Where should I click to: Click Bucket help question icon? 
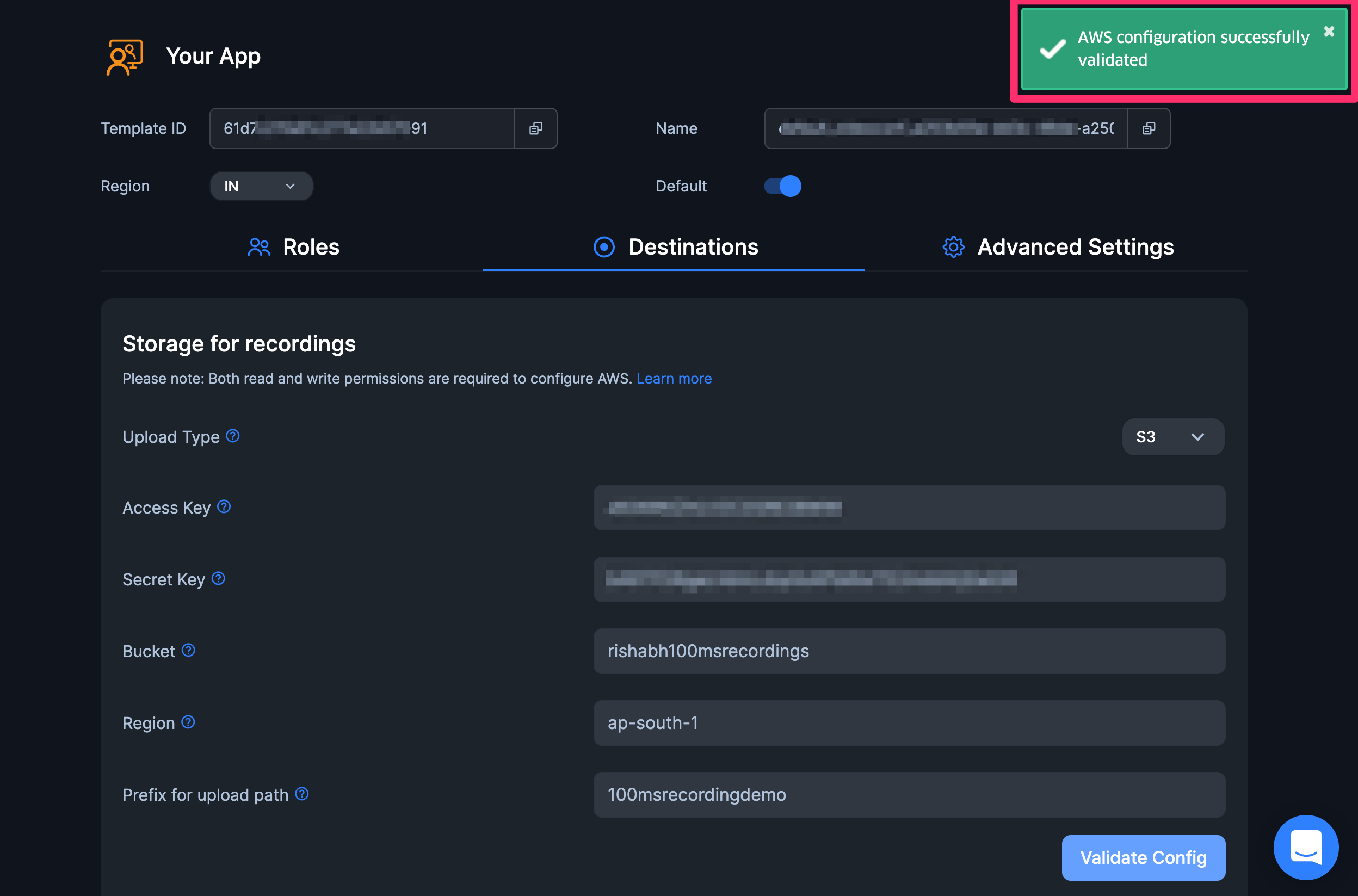pyautogui.click(x=189, y=650)
